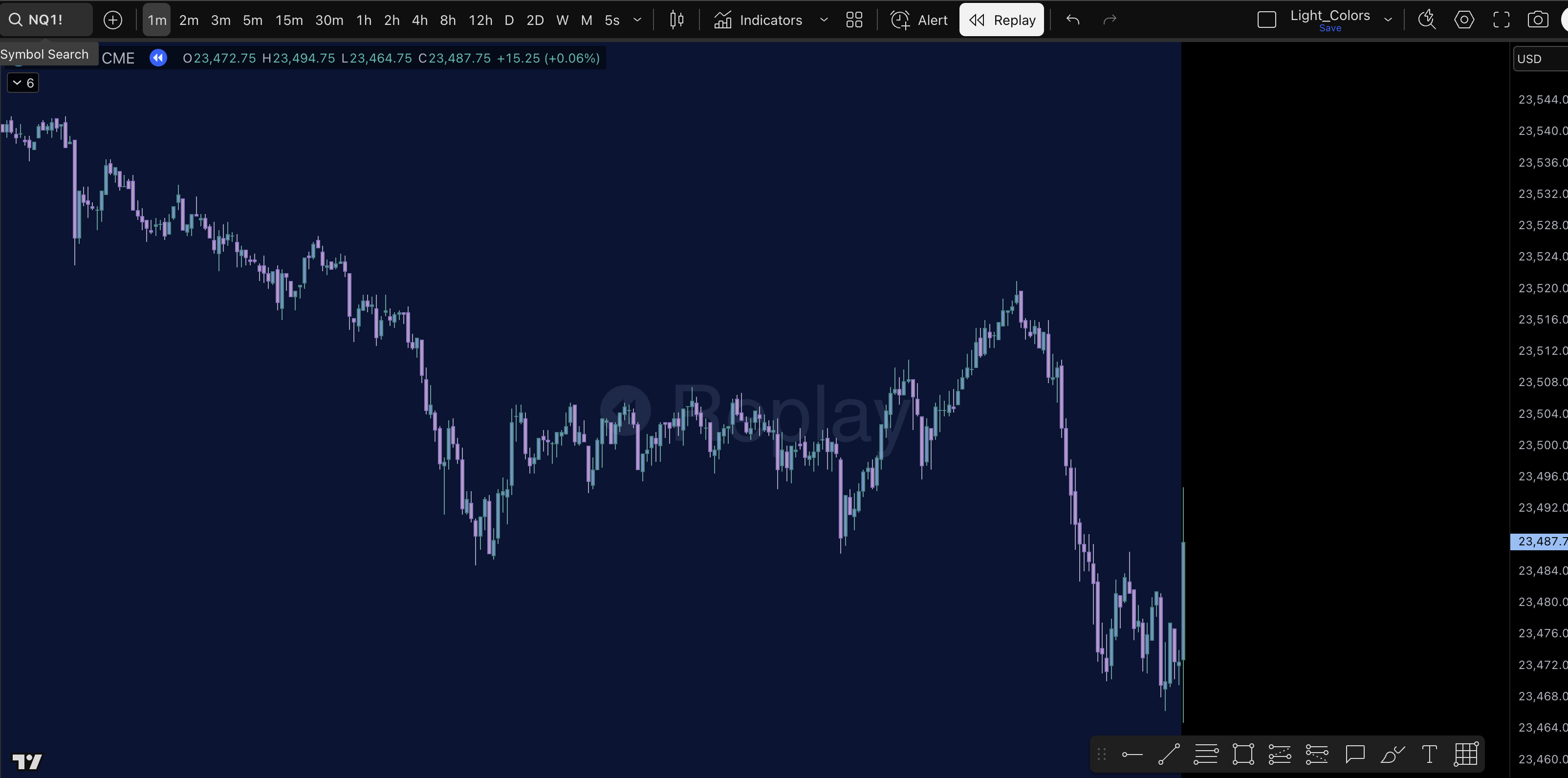
Task: Expand the favorite indicators chevron
Action: point(824,20)
